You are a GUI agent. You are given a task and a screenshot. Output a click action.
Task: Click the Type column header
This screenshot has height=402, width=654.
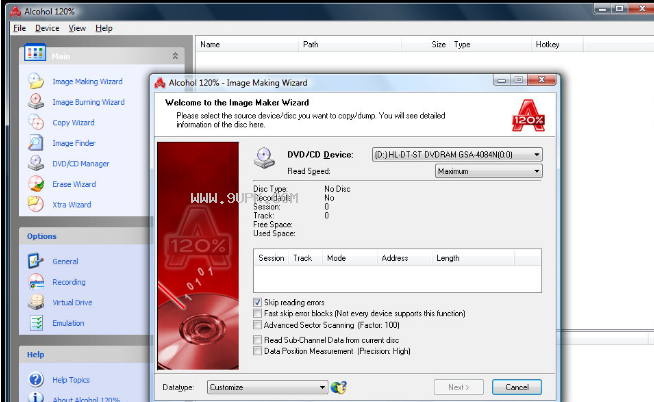(x=490, y=44)
